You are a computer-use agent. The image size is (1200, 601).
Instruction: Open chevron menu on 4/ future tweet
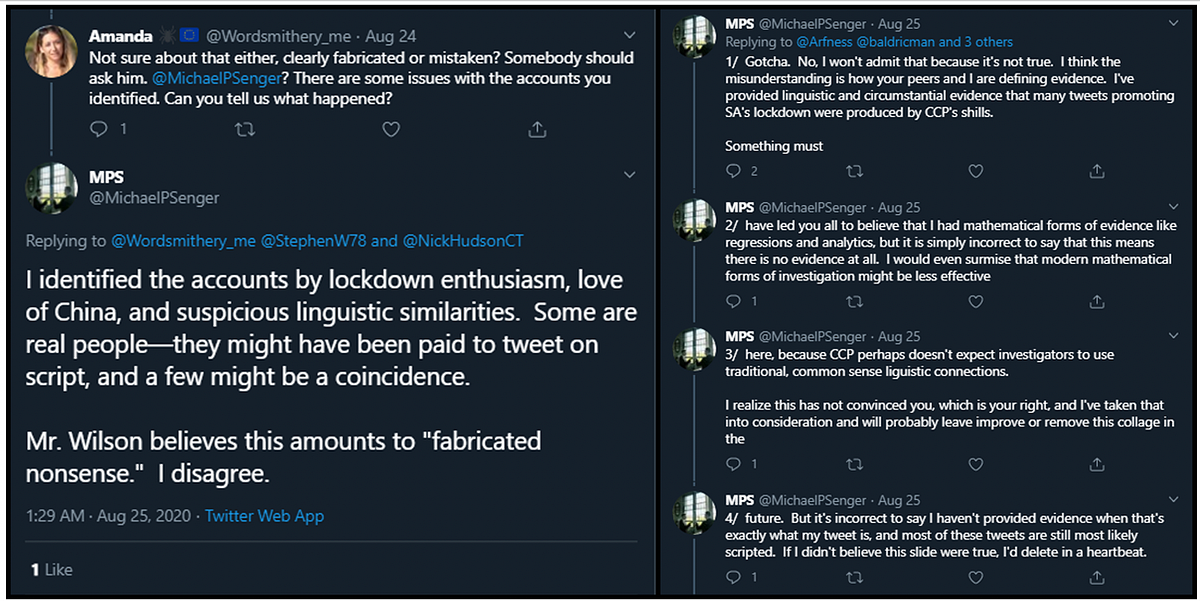(1171, 499)
